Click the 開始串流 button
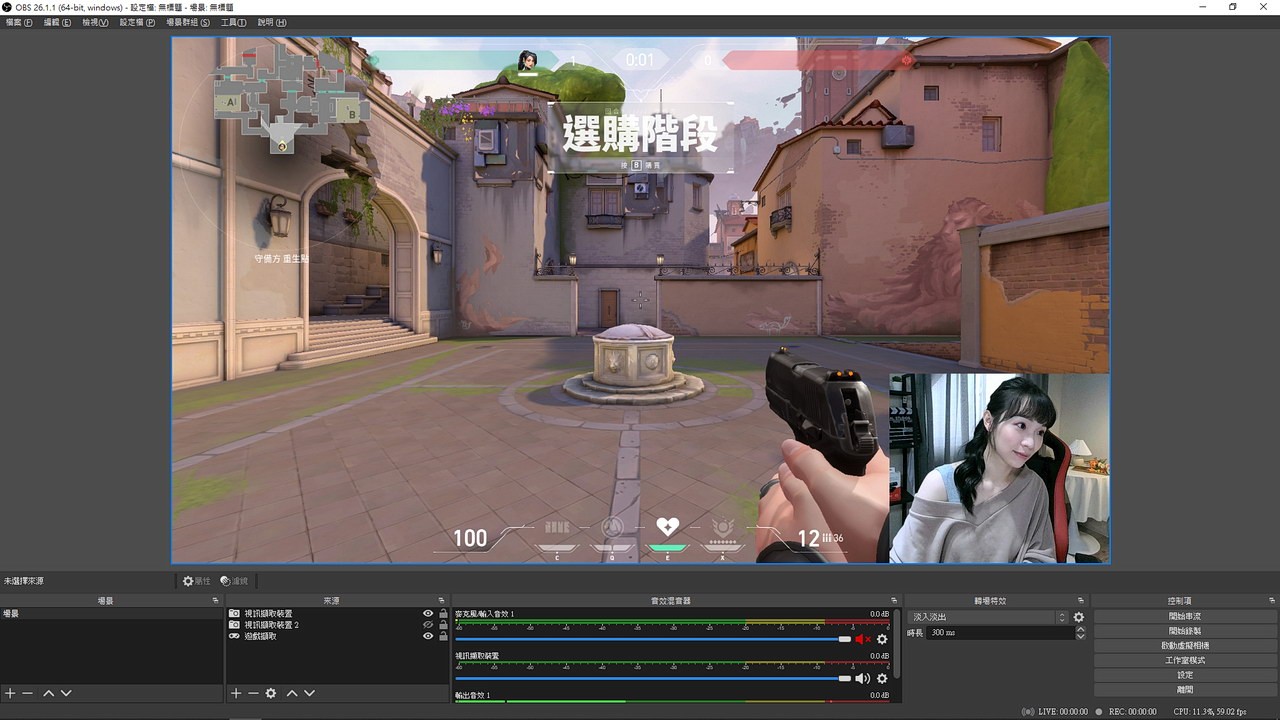Viewport: 1280px width, 720px height. click(x=1184, y=617)
